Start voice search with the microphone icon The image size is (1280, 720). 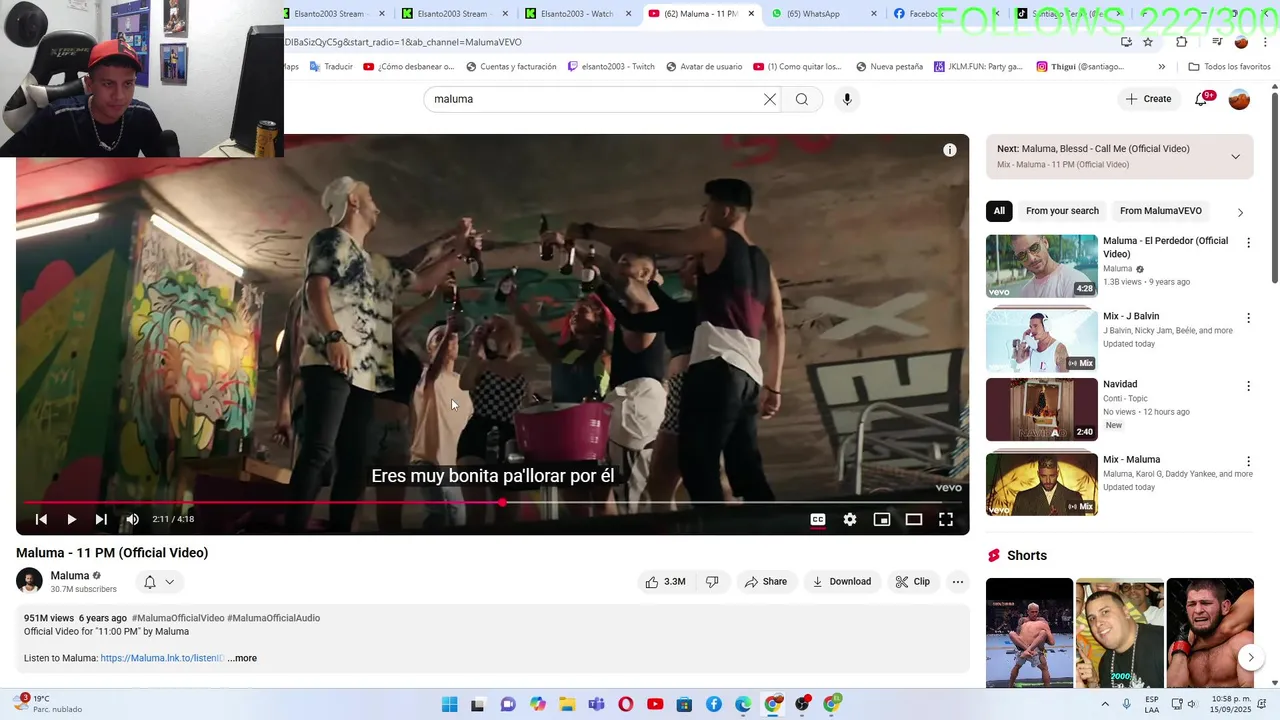coord(847,99)
